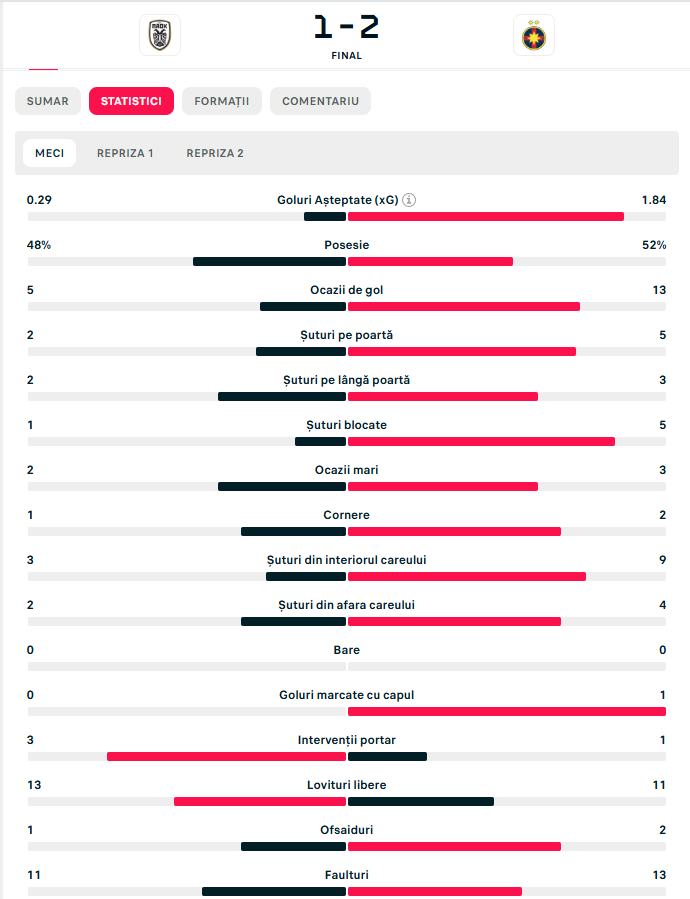Click the FCSB team crest
Viewport: 690px width, 899px height.
(x=535, y=36)
